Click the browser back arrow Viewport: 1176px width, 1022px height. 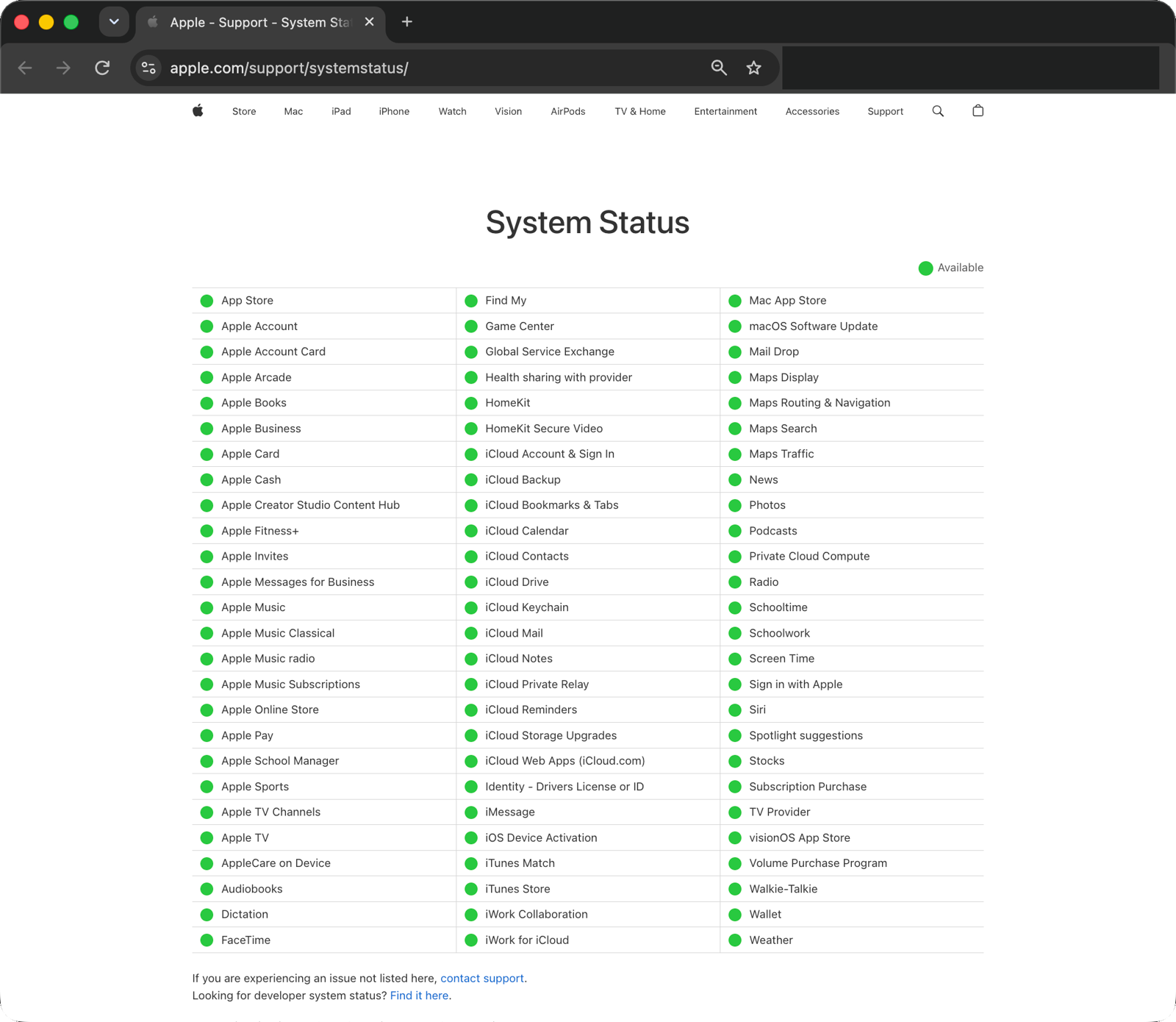point(25,68)
